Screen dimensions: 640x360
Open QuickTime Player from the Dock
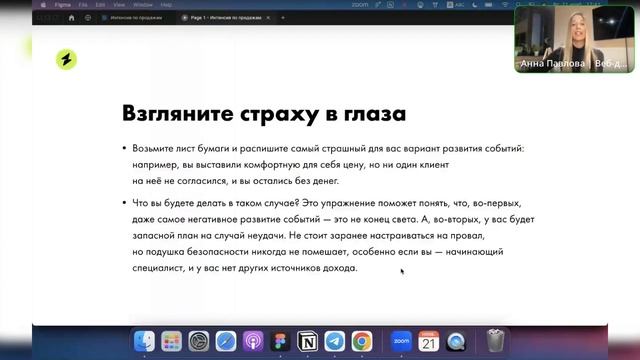pyautogui.click(x=456, y=341)
